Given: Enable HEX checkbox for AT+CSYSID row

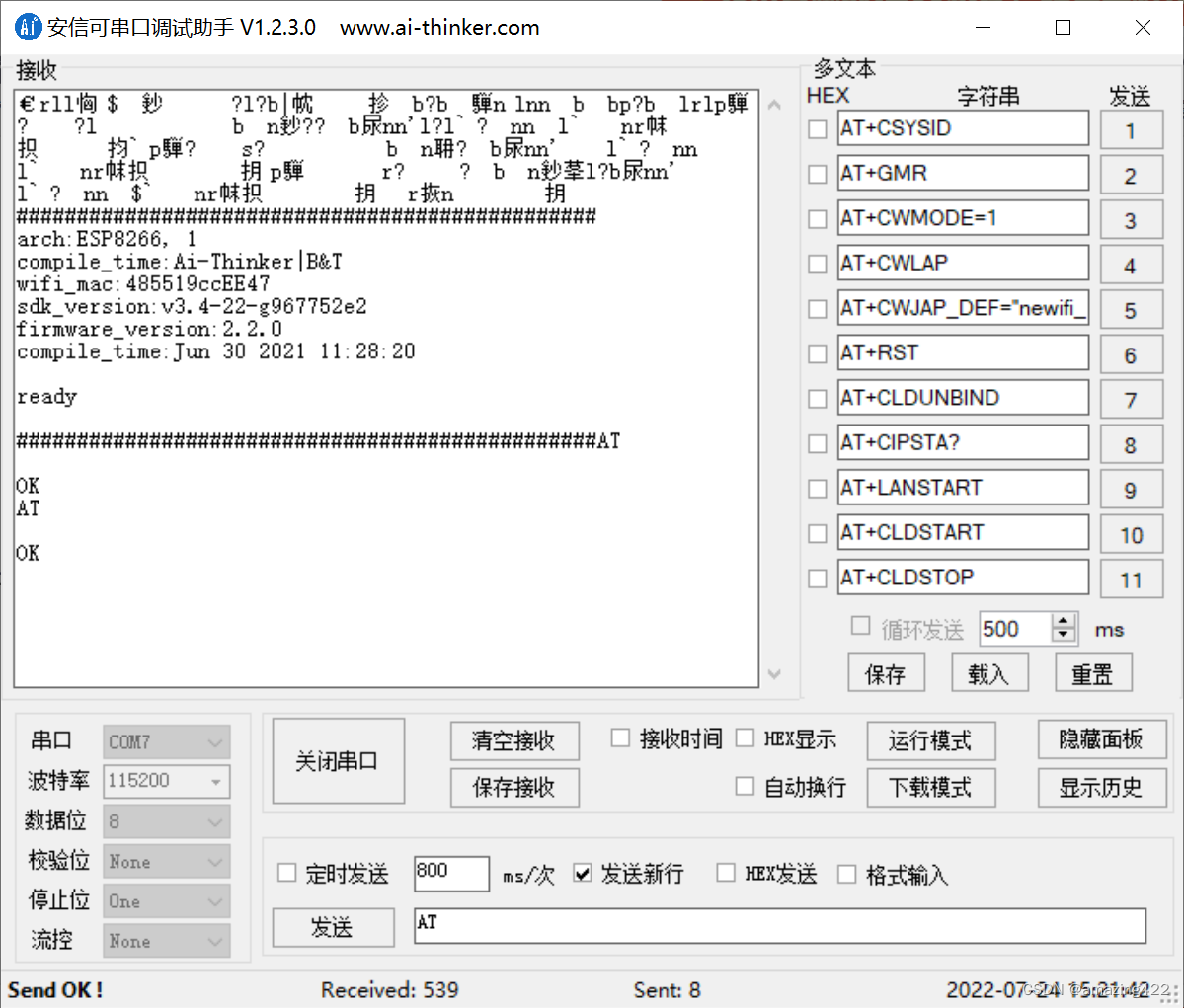Looking at the screenshot, I should click(817, 129).
